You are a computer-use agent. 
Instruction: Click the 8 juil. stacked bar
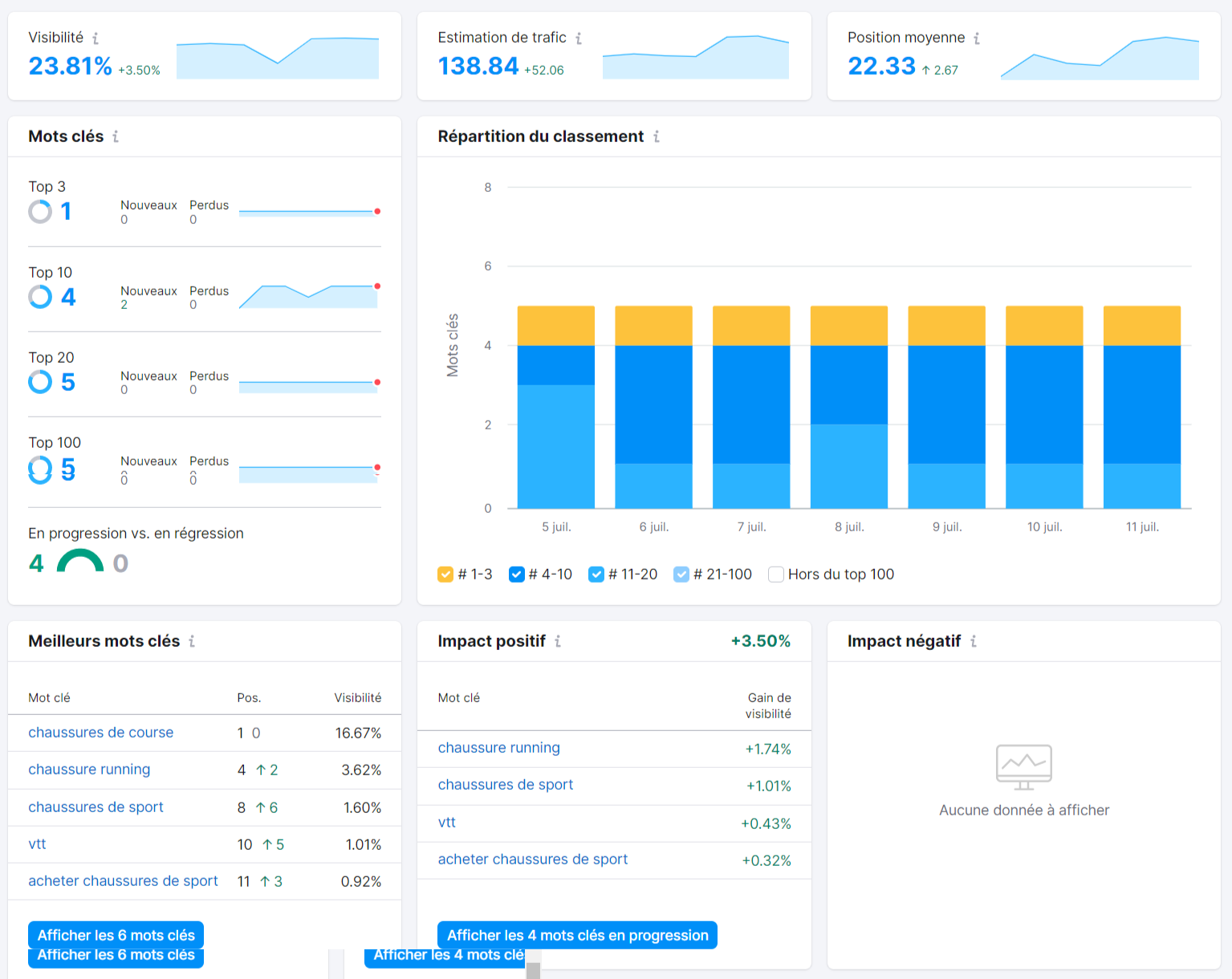(849, 407)
